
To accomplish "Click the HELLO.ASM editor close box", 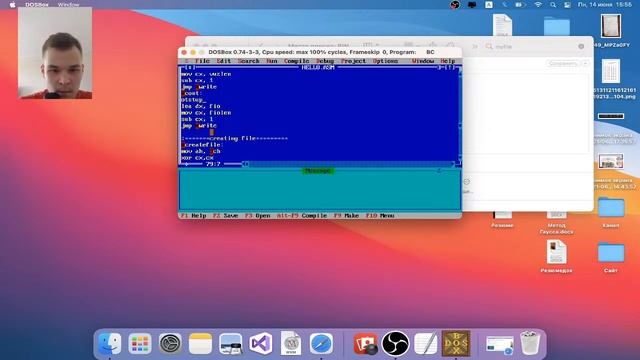I will pos(190,67).
